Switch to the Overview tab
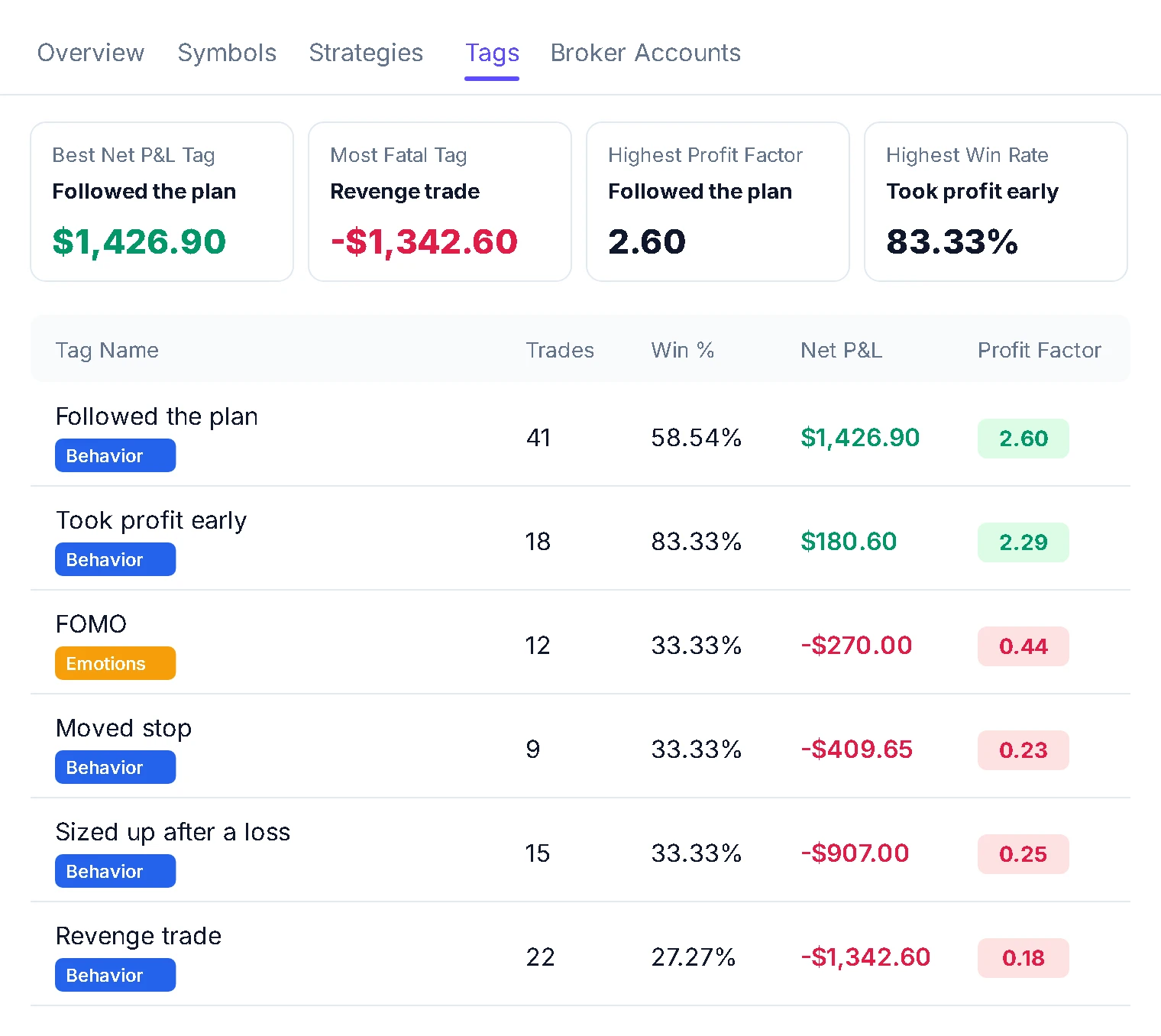 pyautogui.click(x=91, y=53)
